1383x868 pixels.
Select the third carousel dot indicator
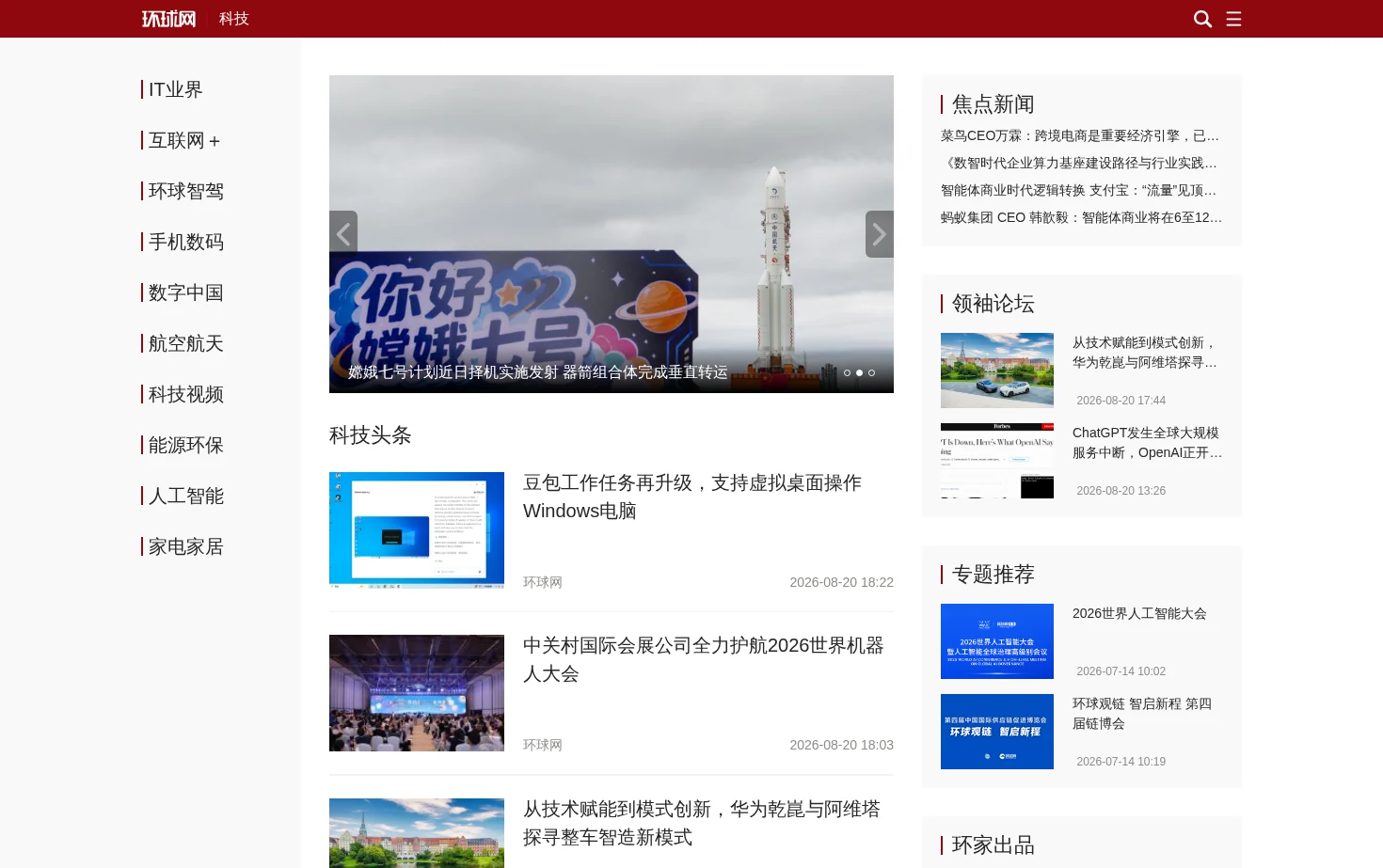pyautogui.click(x=871, y=372)
